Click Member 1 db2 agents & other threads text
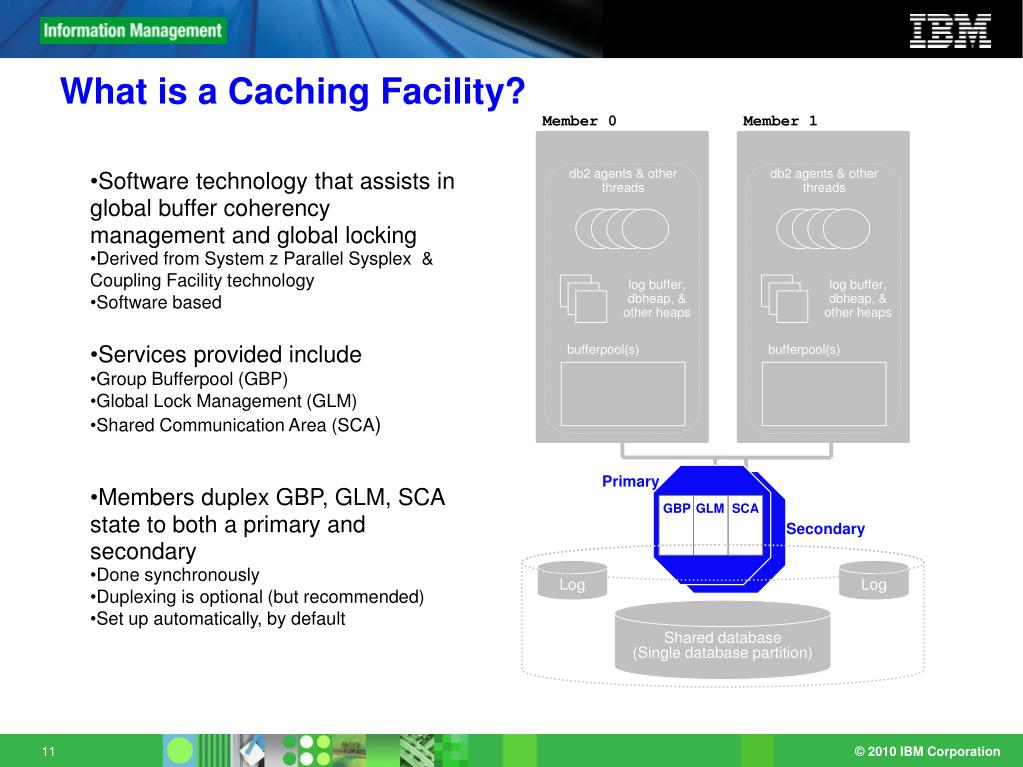Image resolution: width=1023 pixels, height=767 pixels. click(x=823, y=181)
